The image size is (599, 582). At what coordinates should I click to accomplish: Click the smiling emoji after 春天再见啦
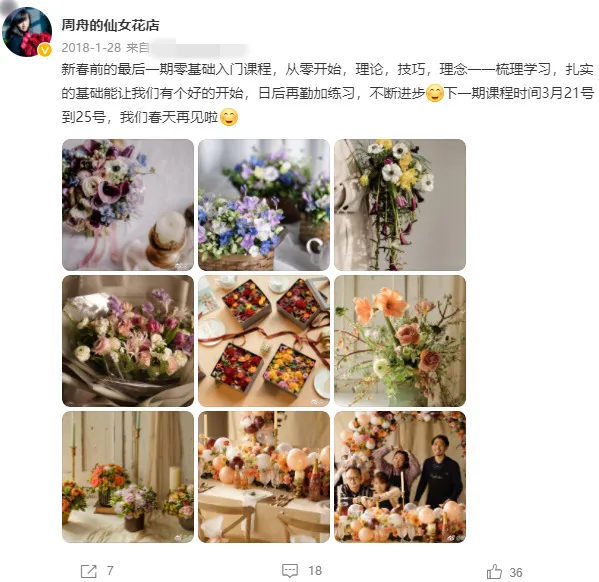click(x=229, y=117)
